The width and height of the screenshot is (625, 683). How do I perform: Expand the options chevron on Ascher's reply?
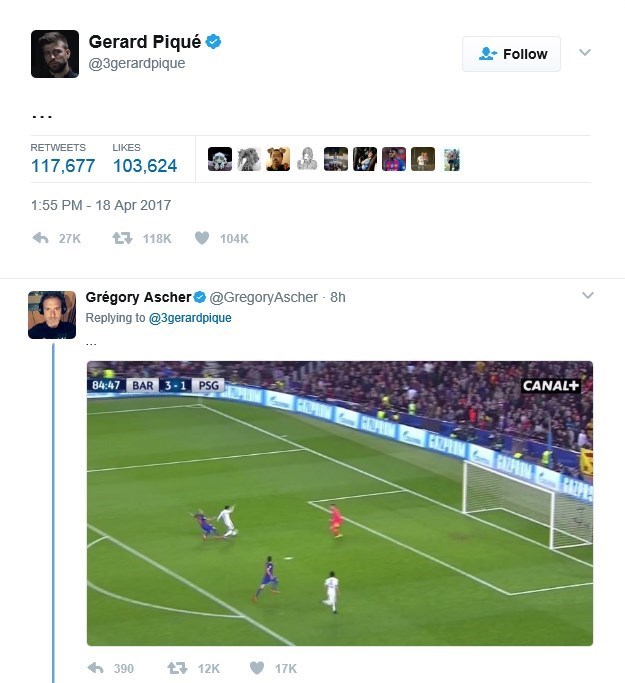tap(588, 295)
